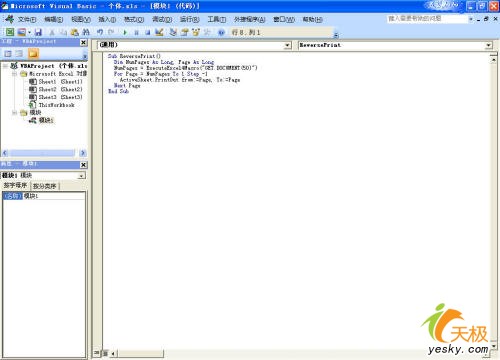
Task: Open the 格式(O) menu
Action: (x=134, y=19)
